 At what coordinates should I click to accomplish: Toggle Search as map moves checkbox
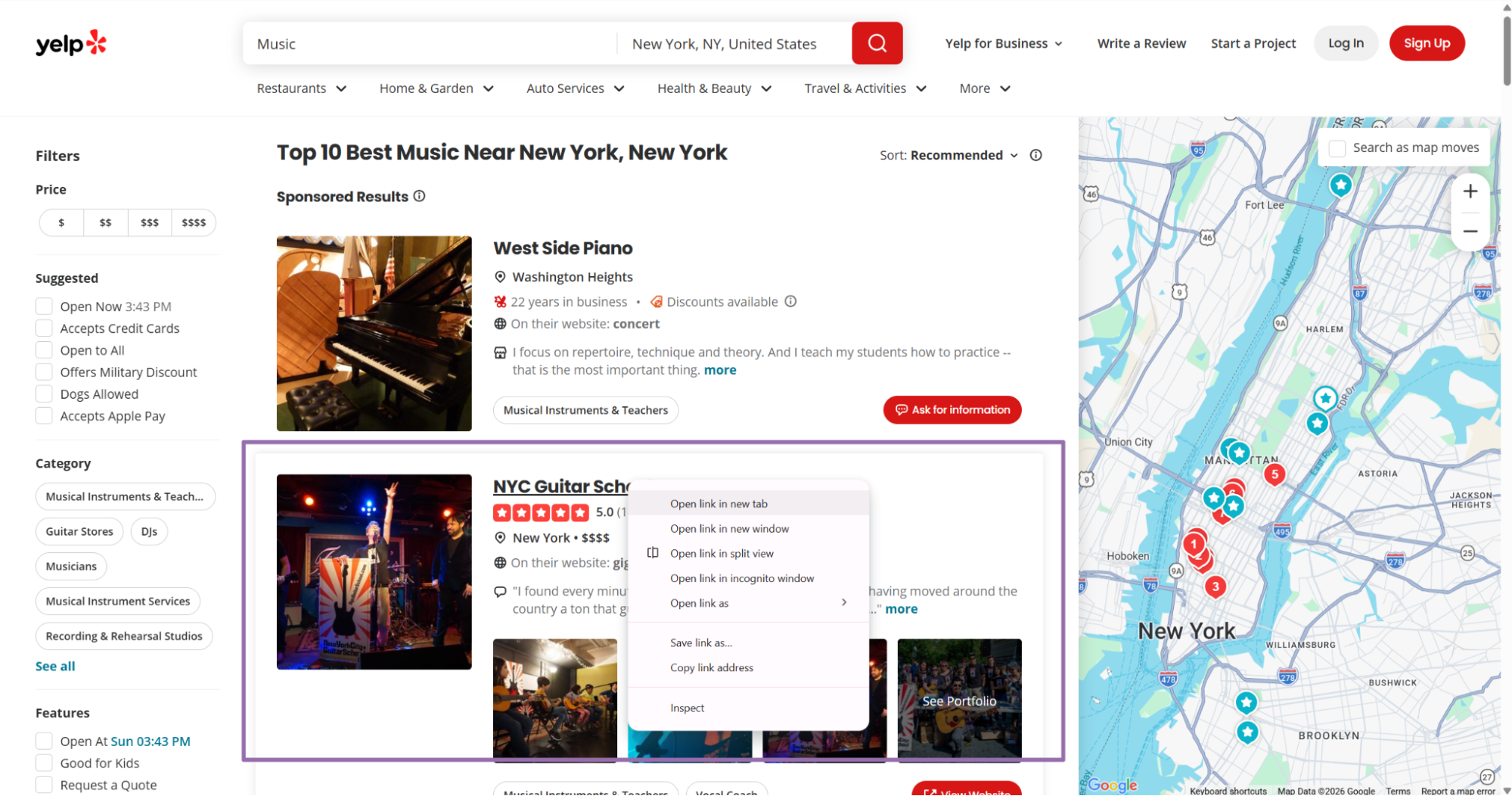(1337, 148)
